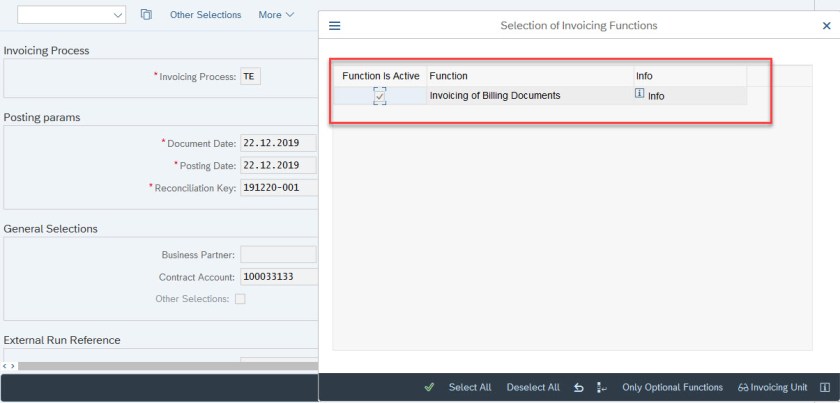Open the dialog hamburger menu
The width and height of the screenshot is (840, 403).
[334, 25]
